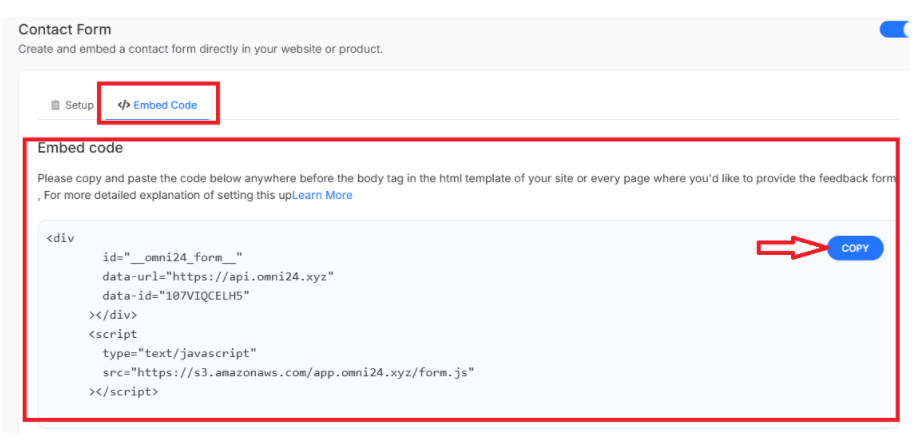Click the src amazonaws form.js code line
The height and width of the screenshot is (443, 912).
[x=288, y=373]
